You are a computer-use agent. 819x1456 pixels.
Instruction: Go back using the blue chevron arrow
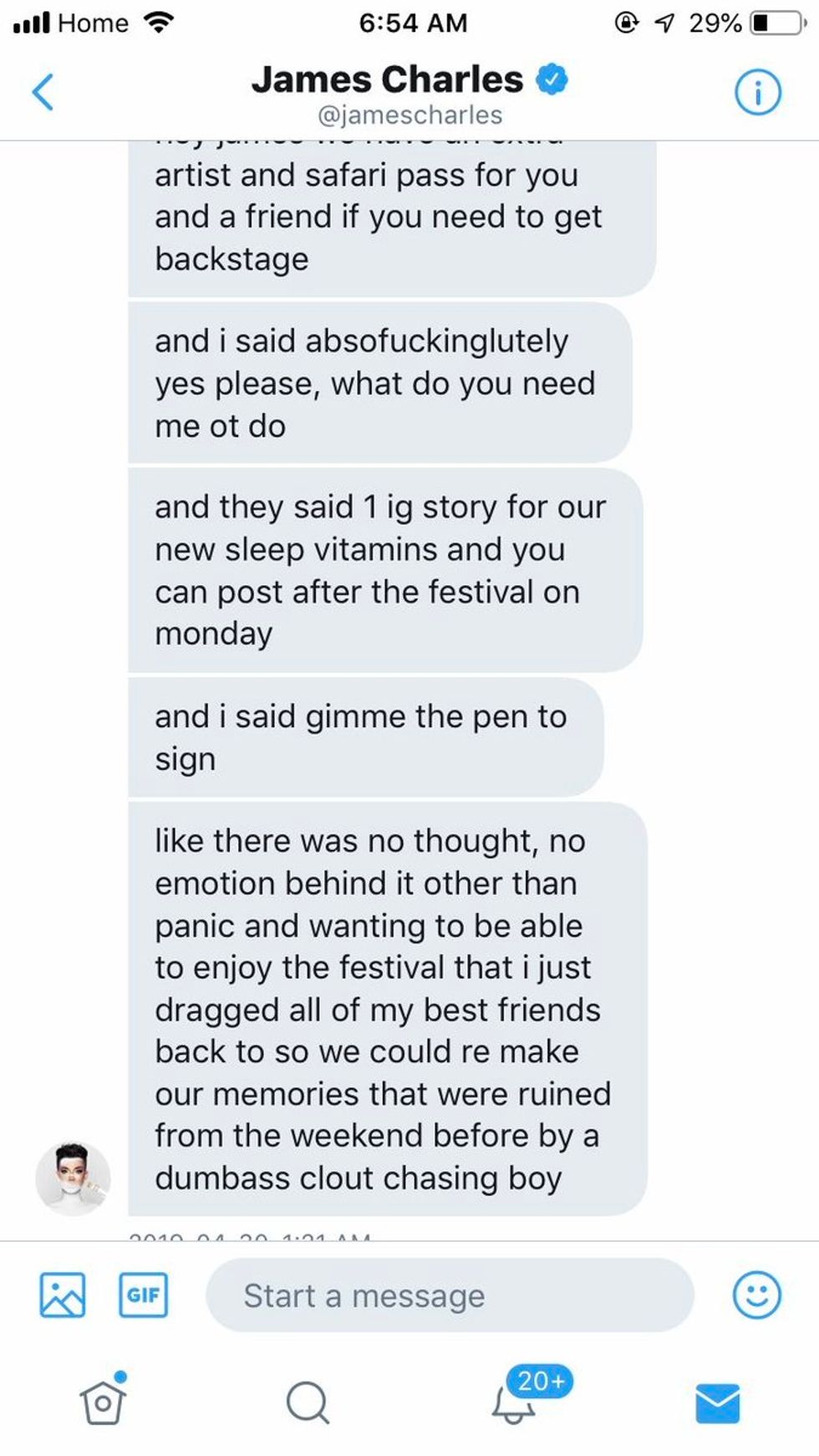click(x=43, y=92)
